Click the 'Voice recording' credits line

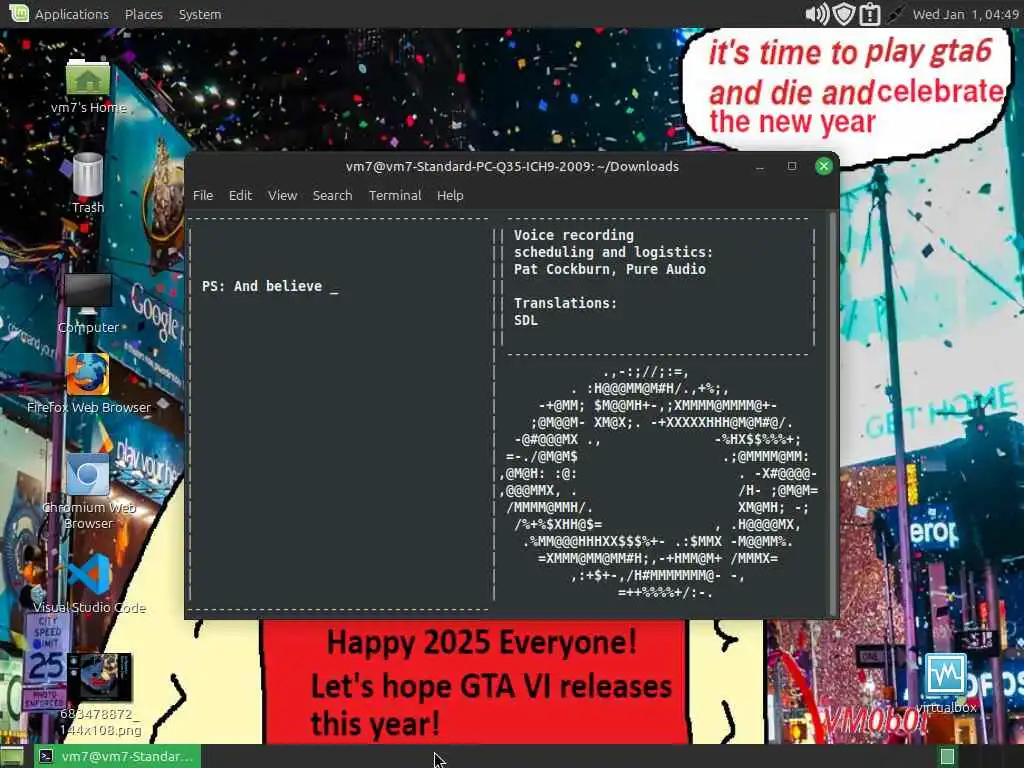[x=573, y=235]
